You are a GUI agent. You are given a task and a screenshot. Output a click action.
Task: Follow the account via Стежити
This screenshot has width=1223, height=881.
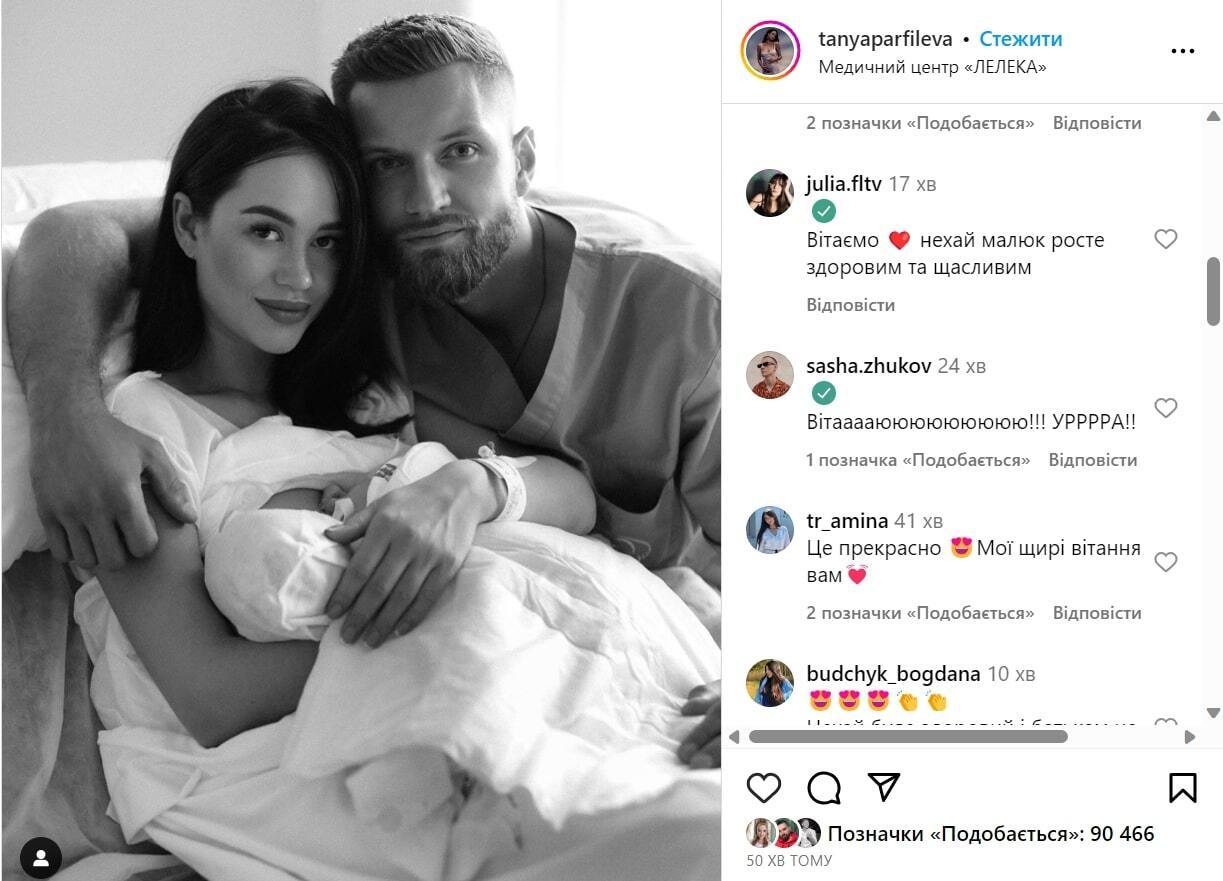coord(1021,39)
